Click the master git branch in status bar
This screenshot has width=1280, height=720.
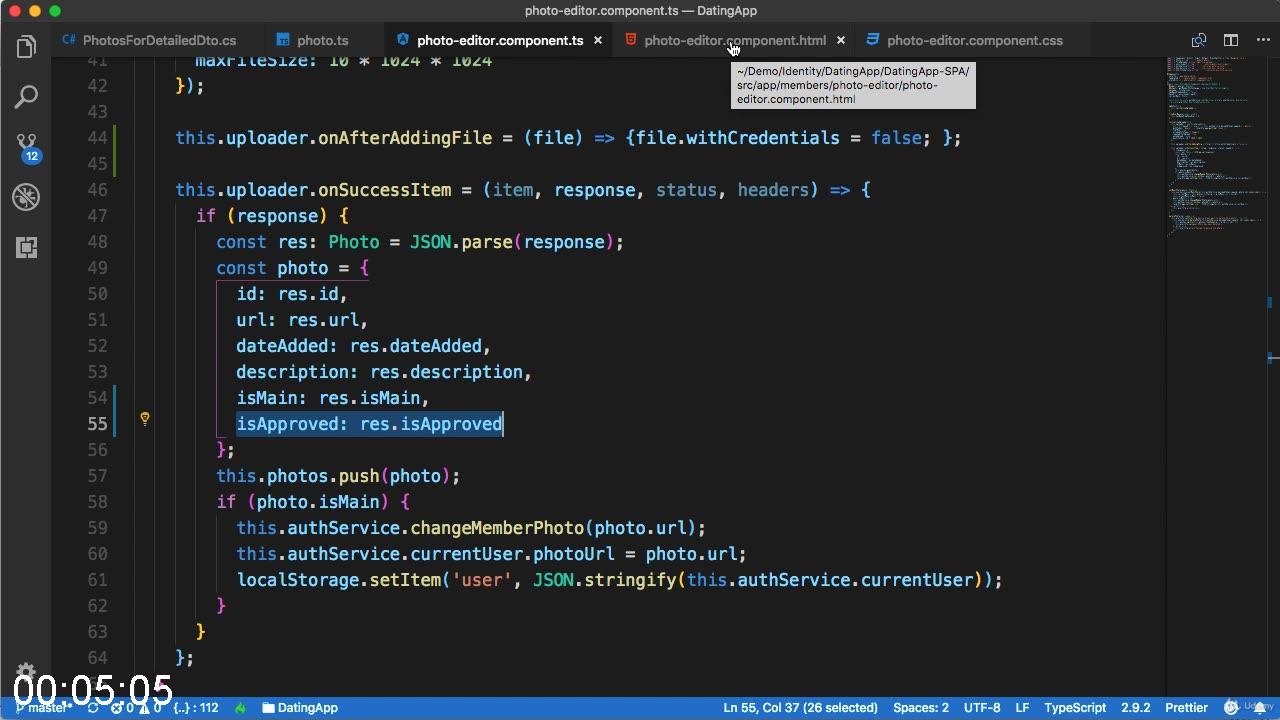(42, 707)
